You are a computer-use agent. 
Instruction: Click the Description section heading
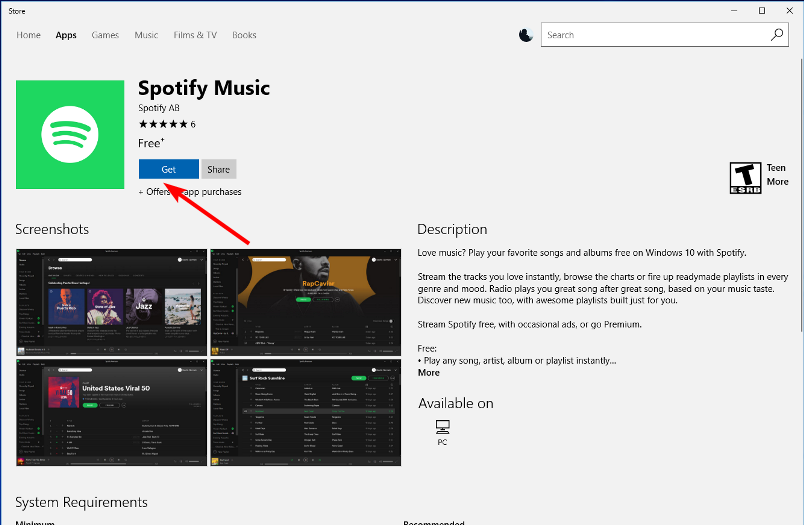click(452, 229)
